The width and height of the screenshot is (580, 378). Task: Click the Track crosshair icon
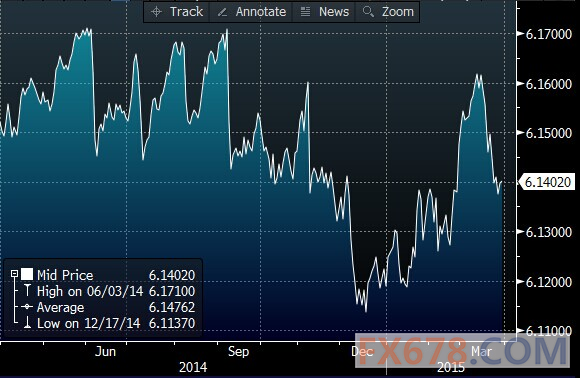pos(156,12)
